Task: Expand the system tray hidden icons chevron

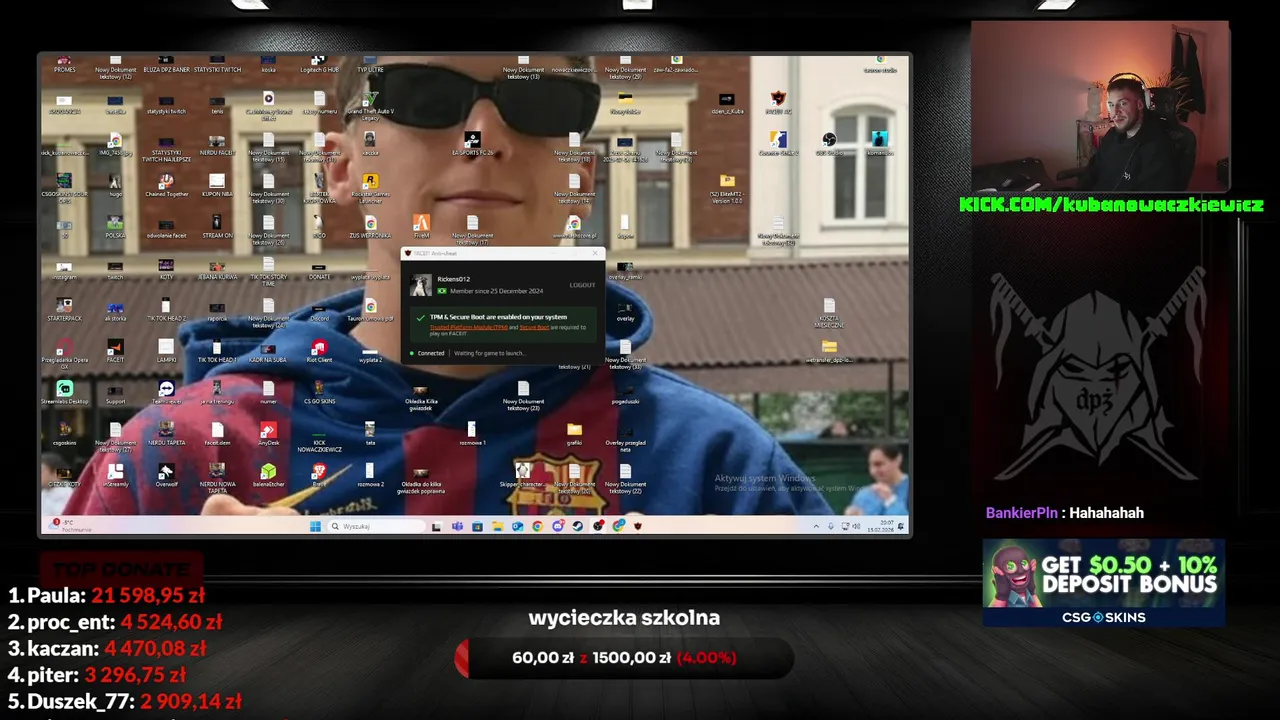Action: [816, 526]
